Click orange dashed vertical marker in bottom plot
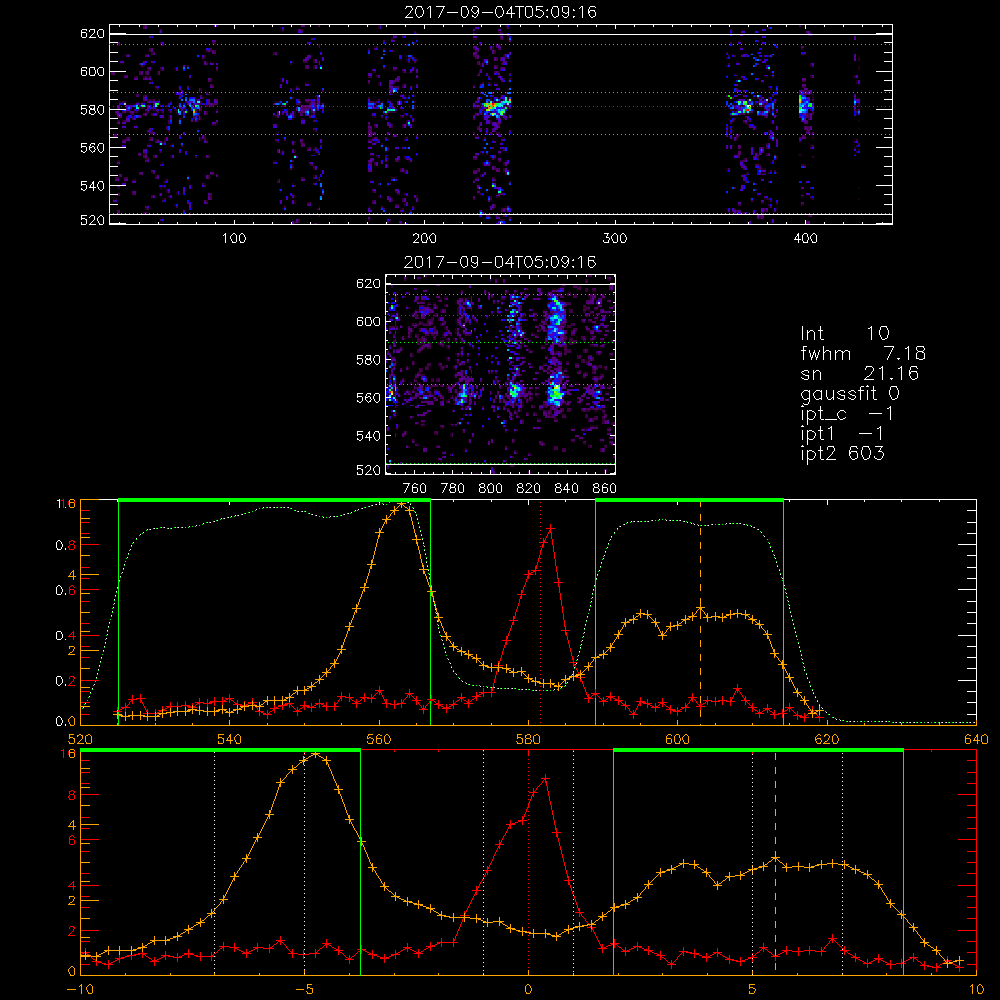This screenshot has height=1000, width=1000. pyautogui.click(x=776, y=862)
